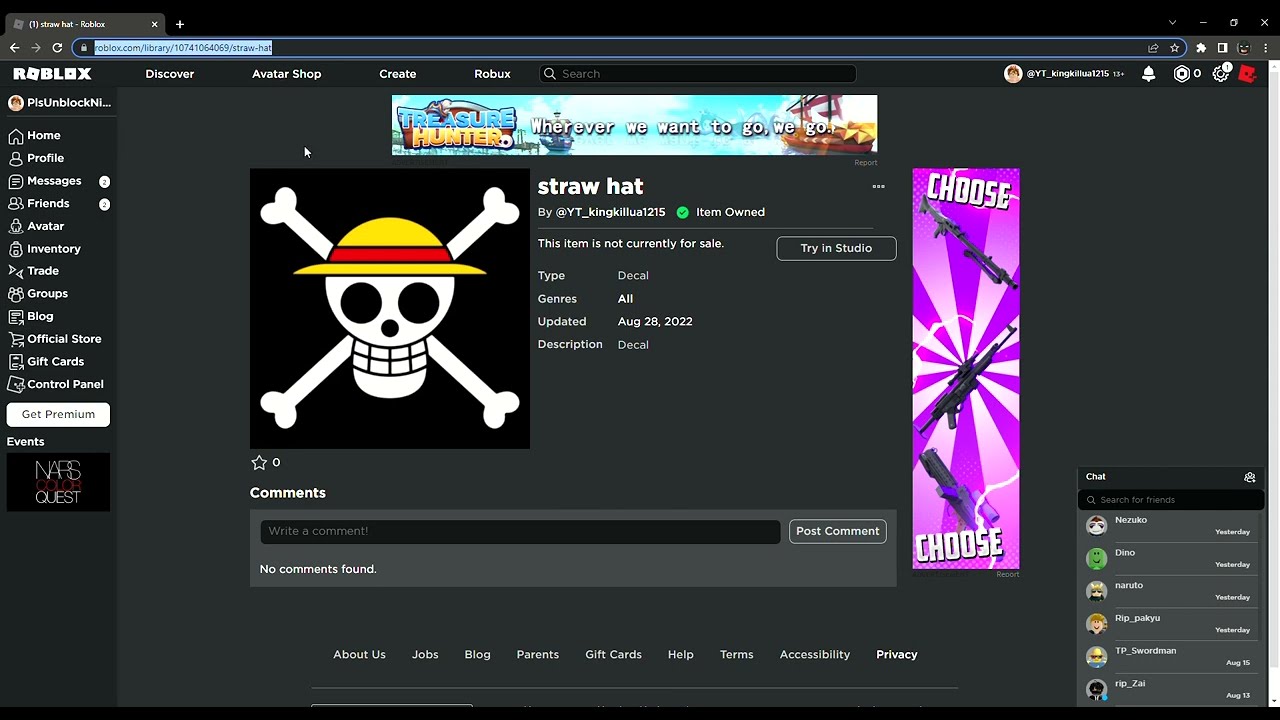The height and width of the screenshot is (720, 1280).
Task: Click the Friends icon in the sidebar
Action: pyautogui.click(x=16, y=204)
